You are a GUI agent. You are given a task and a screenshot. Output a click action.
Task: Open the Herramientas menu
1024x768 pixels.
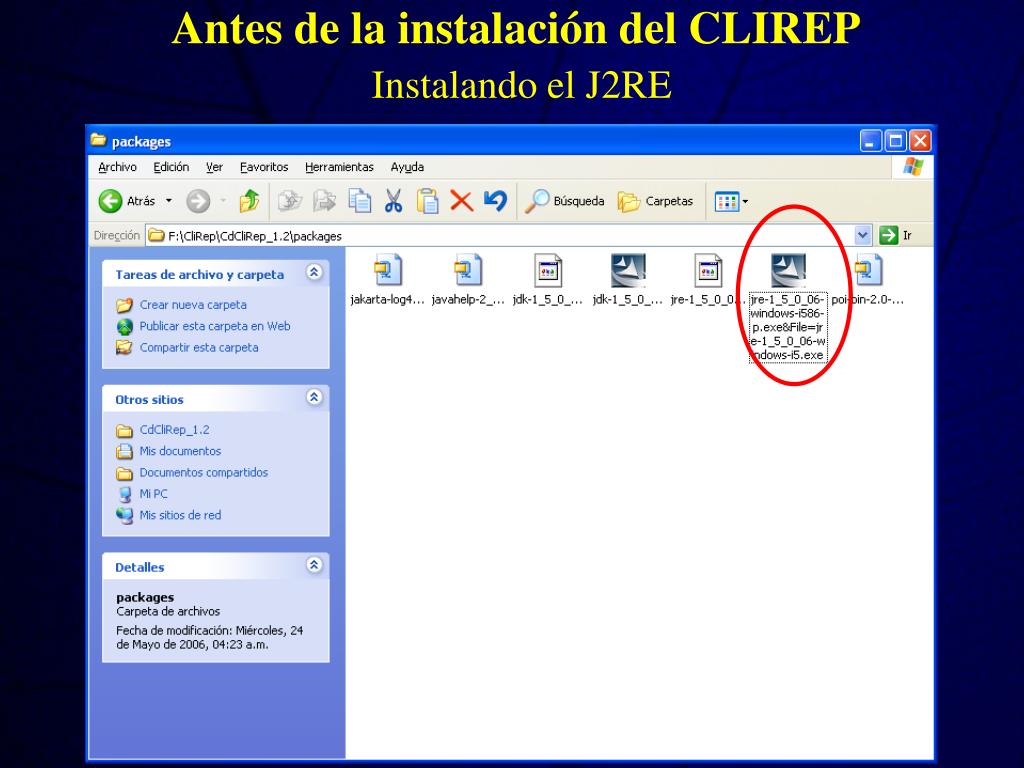pyautogui.click(x=339, y=167)
